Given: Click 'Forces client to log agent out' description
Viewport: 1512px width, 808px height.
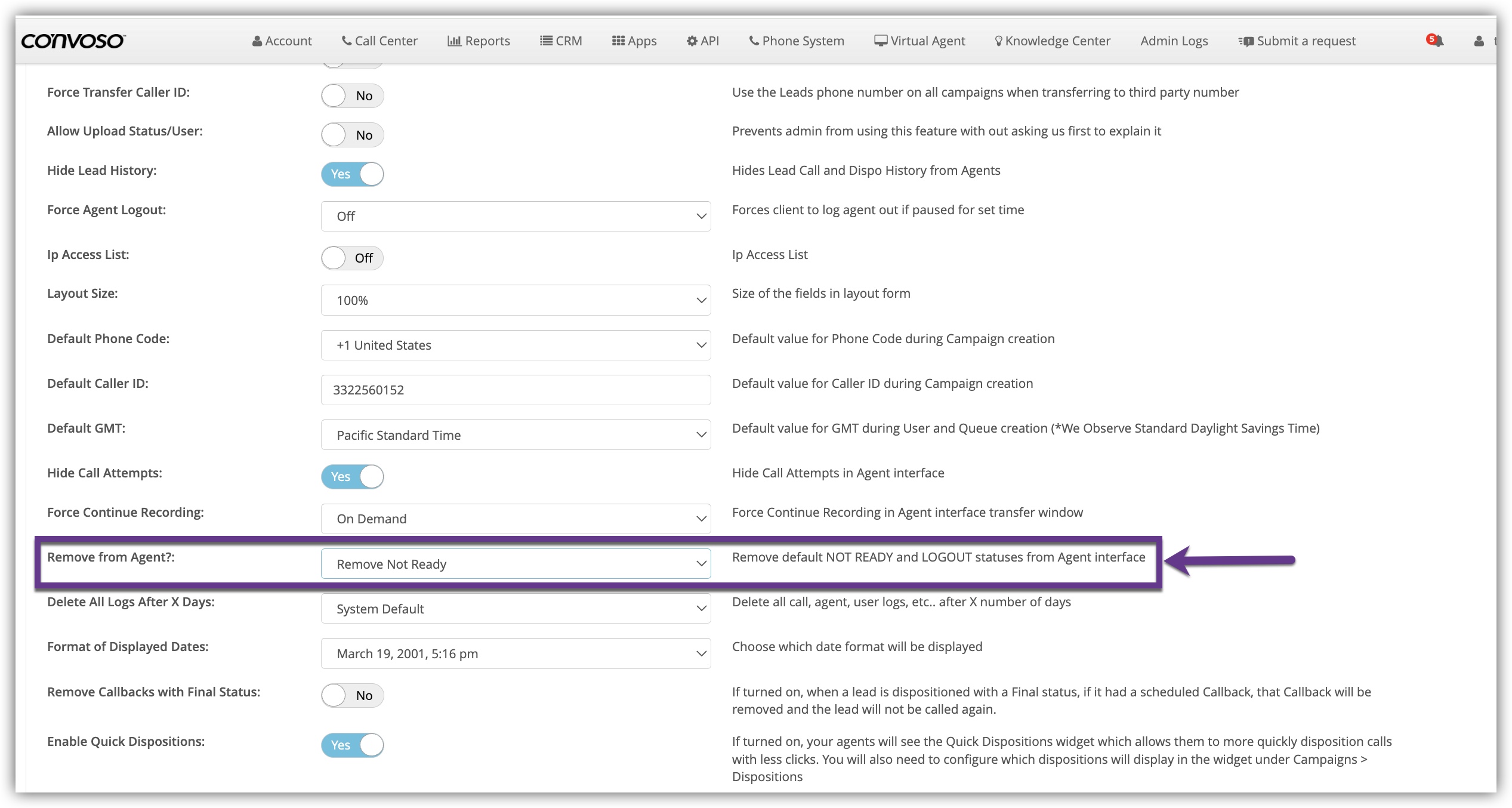Looking at the screenshot, I should tap(878, 209).
